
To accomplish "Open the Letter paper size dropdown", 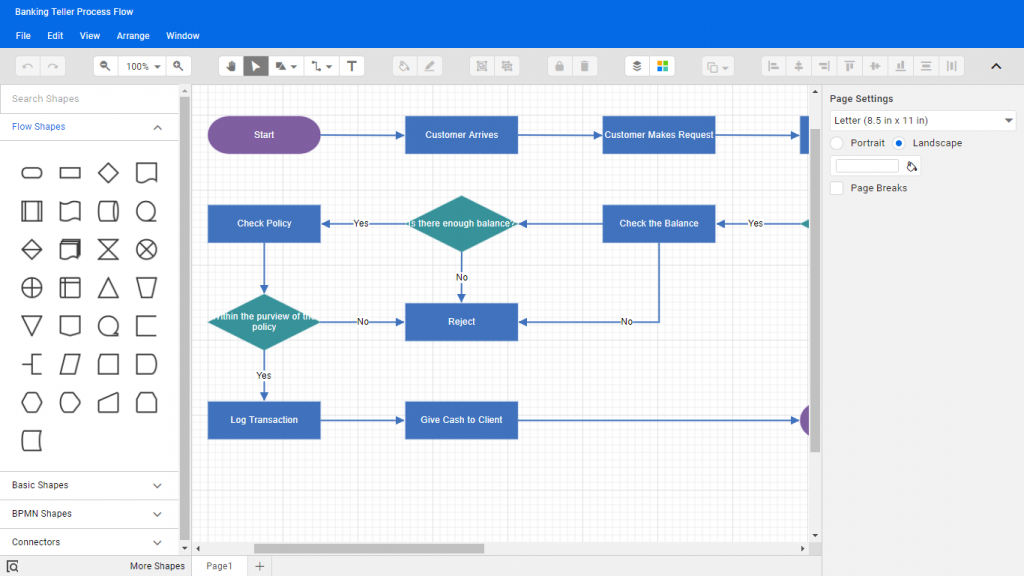I will (922, 121).
